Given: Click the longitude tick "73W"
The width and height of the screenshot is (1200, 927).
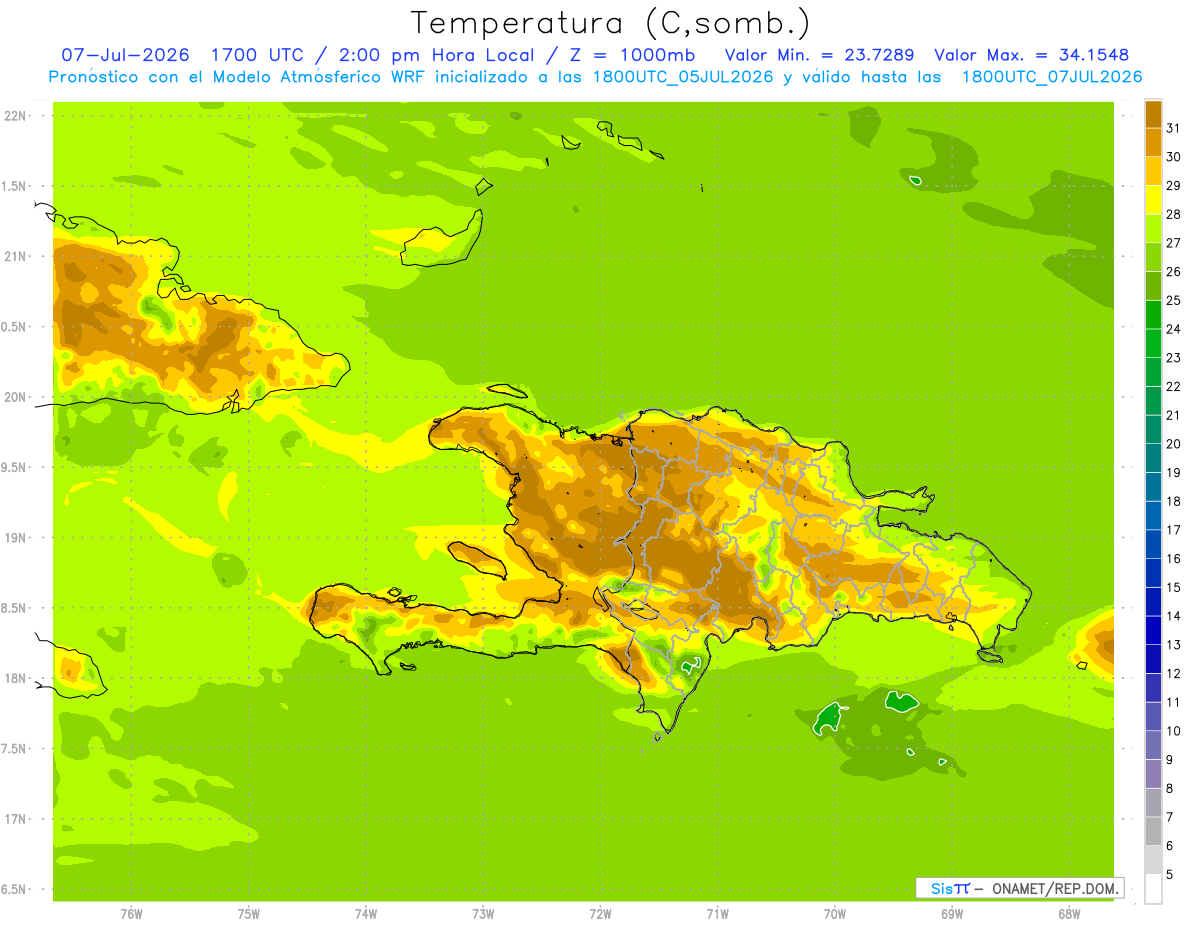Looking at the screenshot, I should (483, 914).
